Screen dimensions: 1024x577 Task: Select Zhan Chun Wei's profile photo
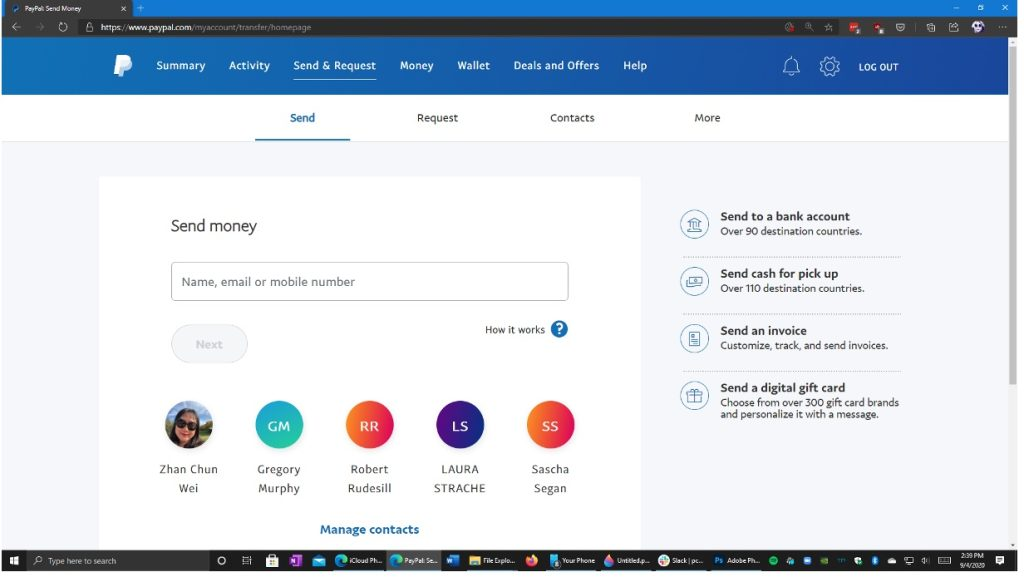189,425
